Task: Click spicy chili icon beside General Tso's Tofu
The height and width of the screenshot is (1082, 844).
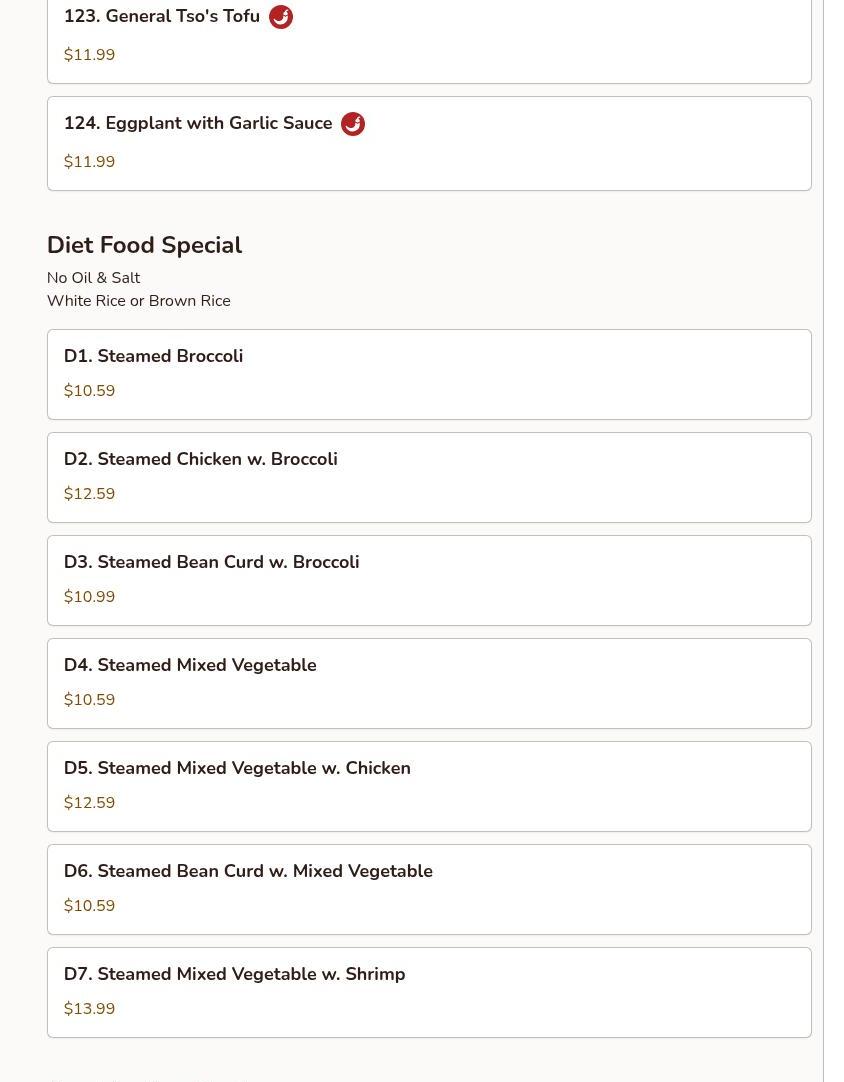Action: [x=281, y=17]
